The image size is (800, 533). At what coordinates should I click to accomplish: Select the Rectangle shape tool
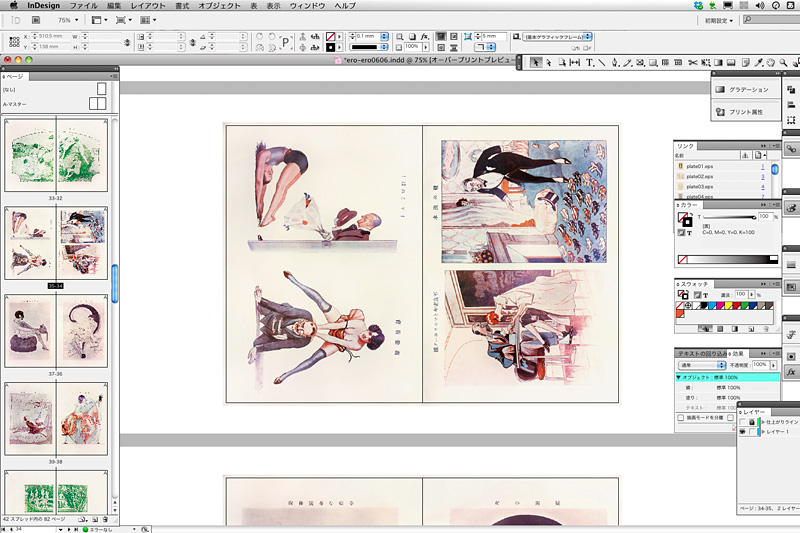click(x=653, y=62)
